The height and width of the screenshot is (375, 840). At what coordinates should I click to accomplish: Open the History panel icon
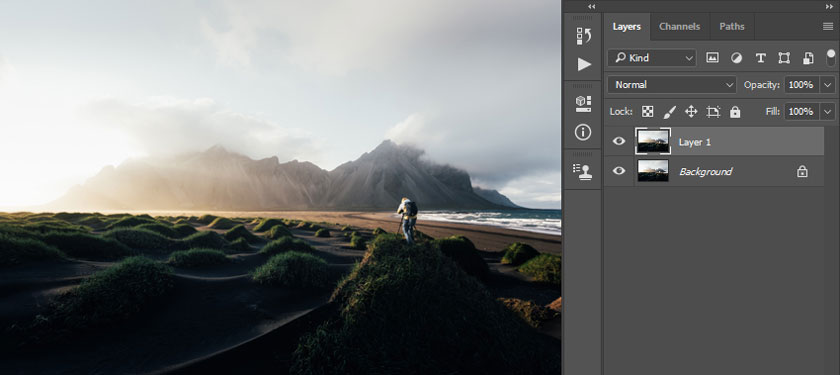tap(583, 36)
